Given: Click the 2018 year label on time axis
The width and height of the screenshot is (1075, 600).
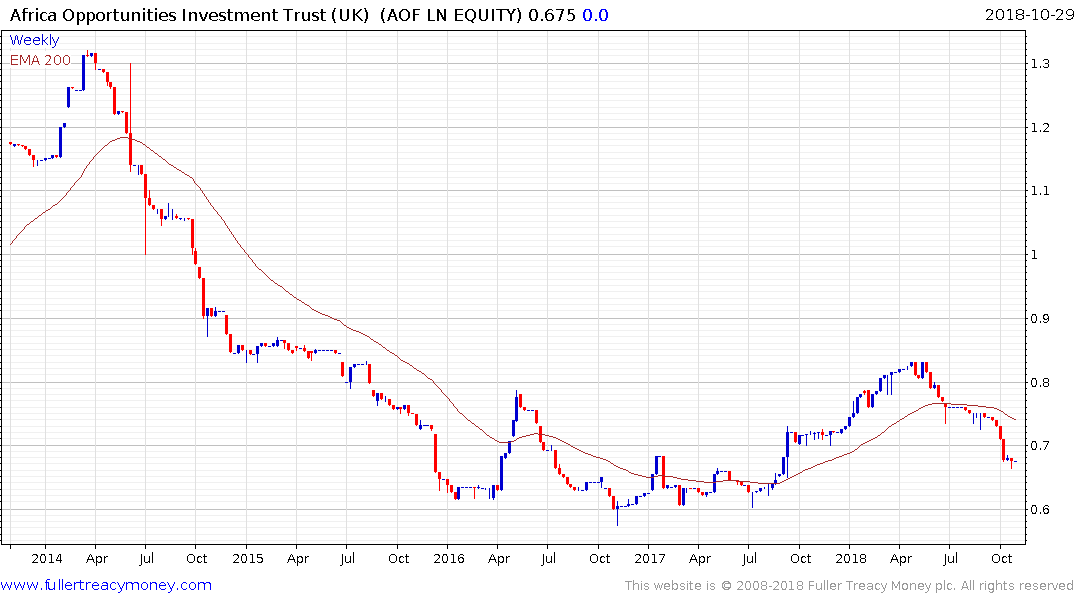Looking at the screenshot, I should 851,558.
